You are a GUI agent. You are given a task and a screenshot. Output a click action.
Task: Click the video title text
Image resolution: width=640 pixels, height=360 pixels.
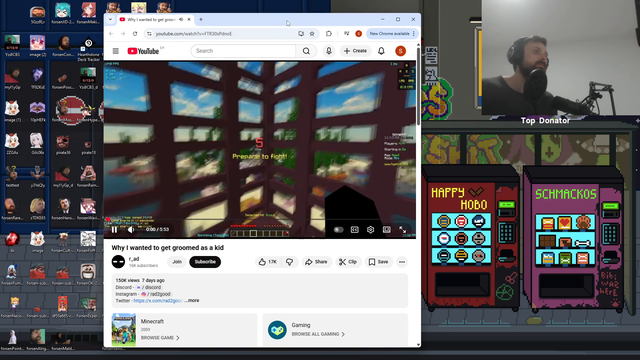pyautogui.click(x=168, y=248)
